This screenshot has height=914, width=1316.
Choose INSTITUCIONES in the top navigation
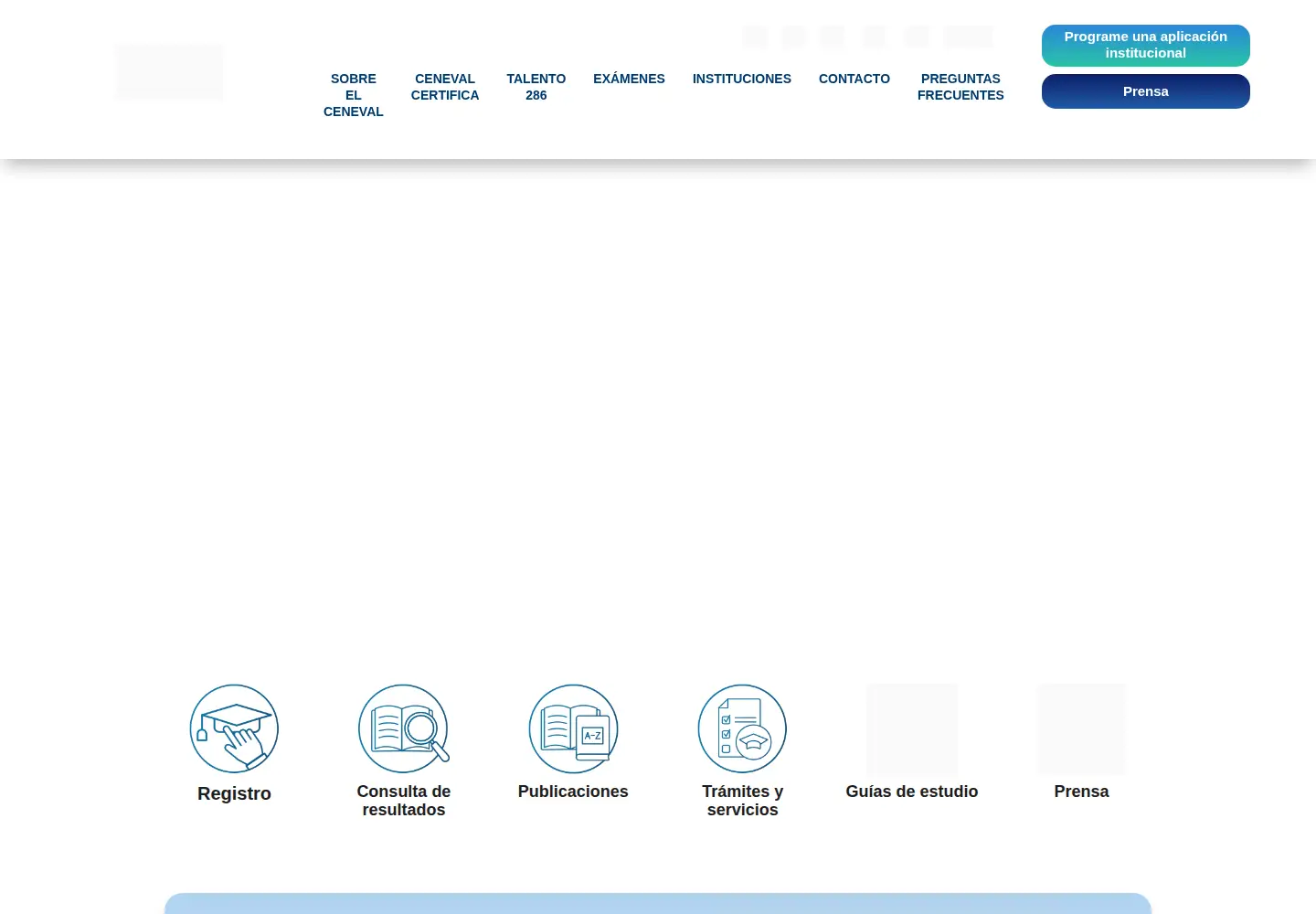pos(742,79)
